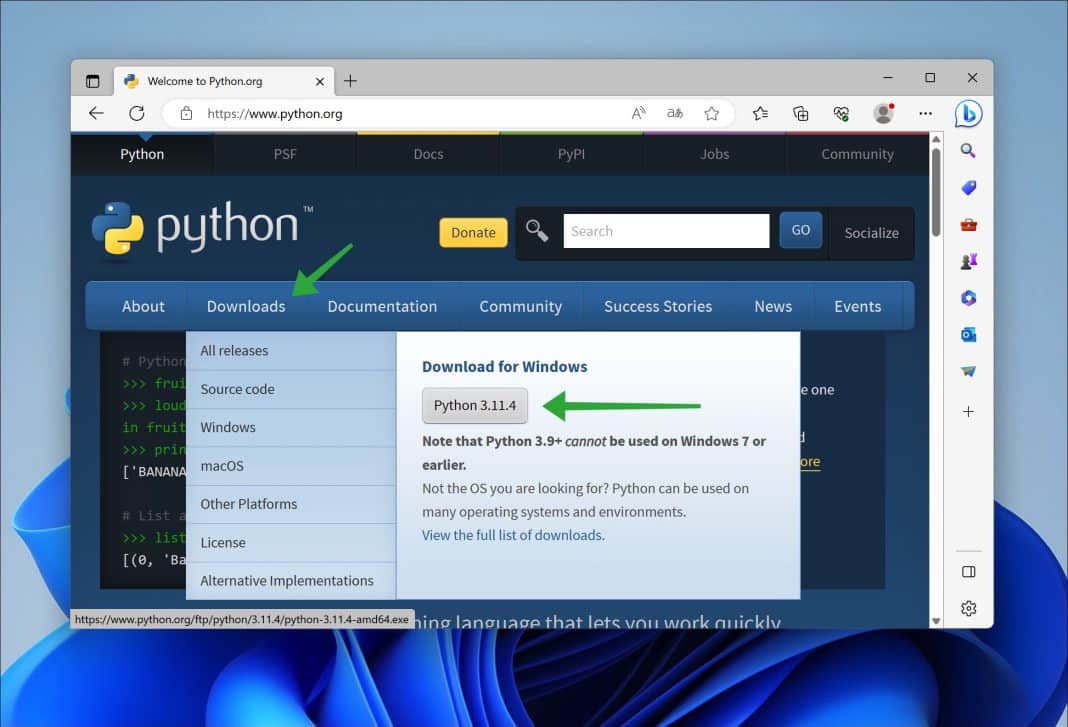Open Games from the sidebar
The height and width of the screenshot is (727, 1068).
(x=968, y=261)
